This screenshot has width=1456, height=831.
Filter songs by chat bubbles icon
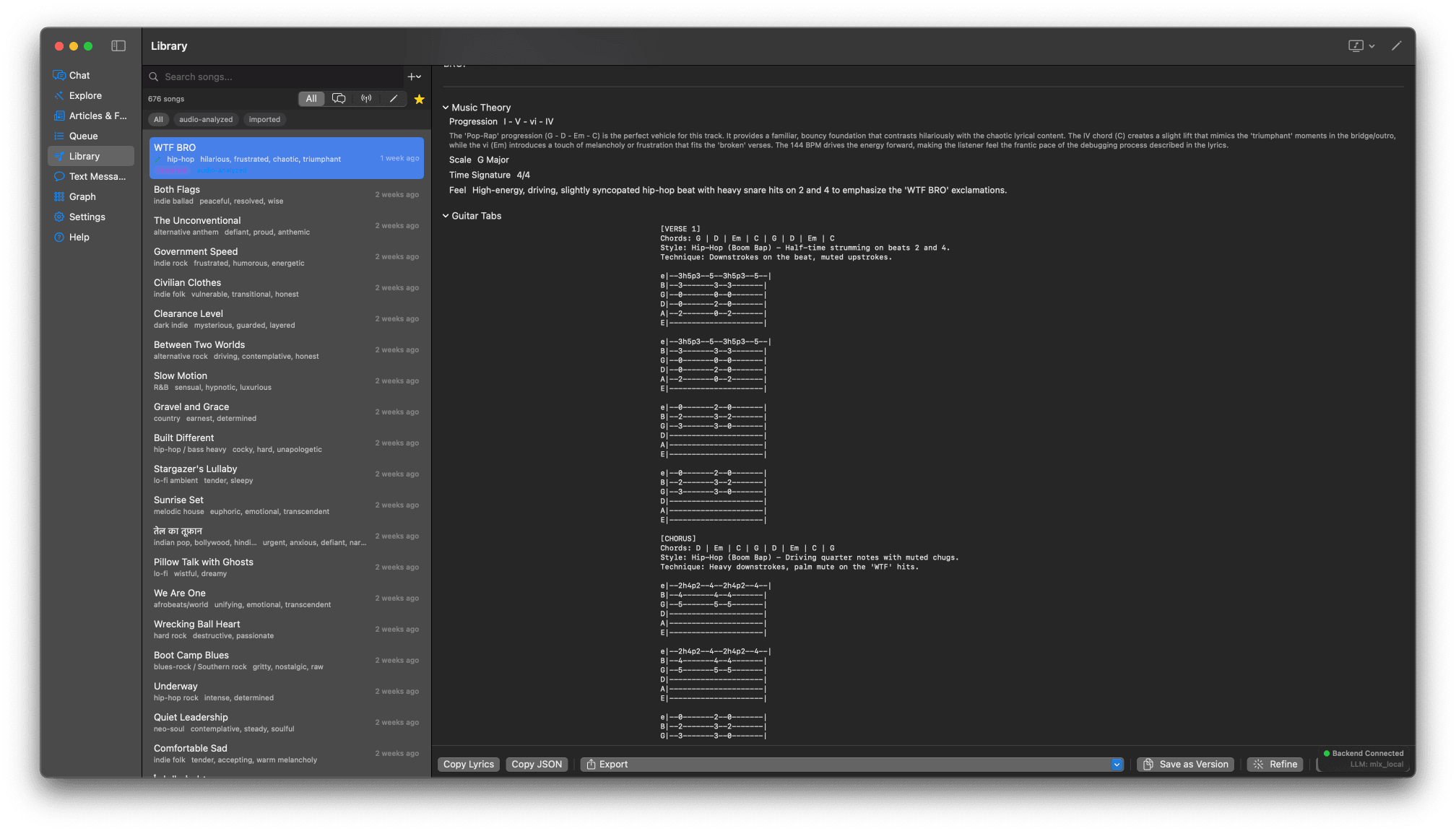click(339, 98)
